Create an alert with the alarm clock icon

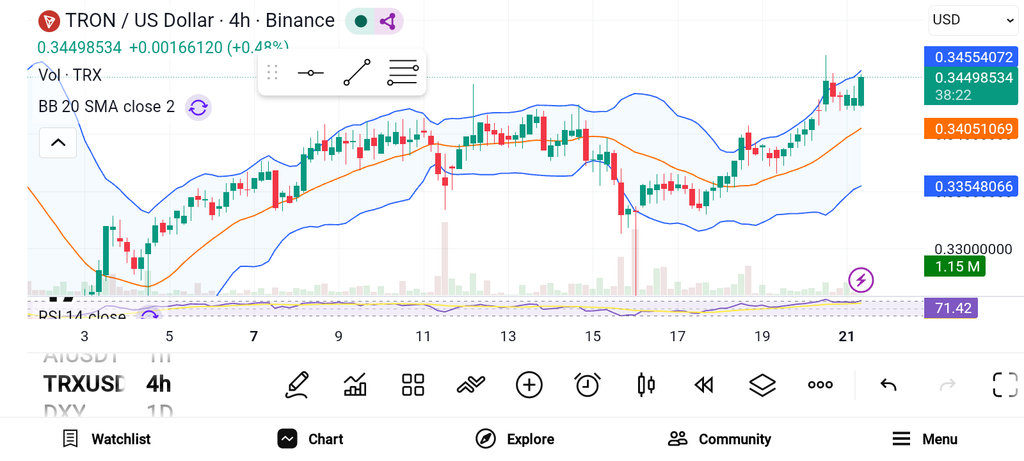(x=587, y=385)
